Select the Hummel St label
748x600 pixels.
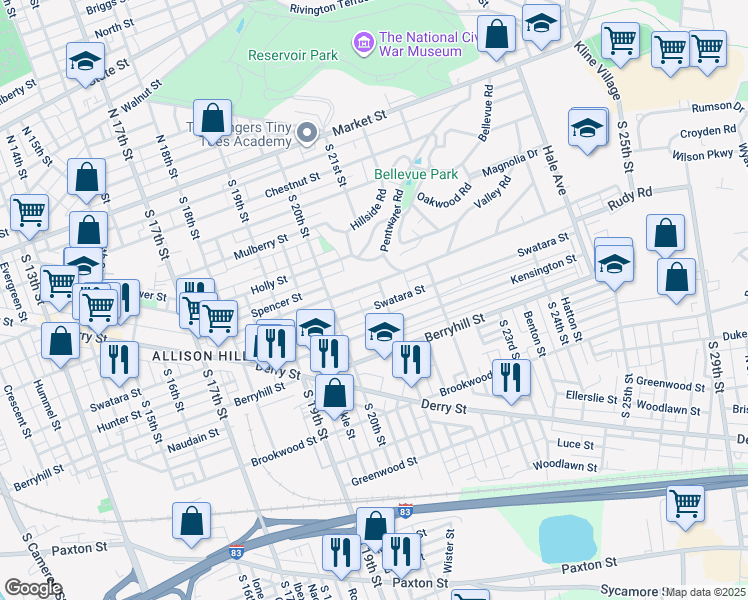point(47,405)
